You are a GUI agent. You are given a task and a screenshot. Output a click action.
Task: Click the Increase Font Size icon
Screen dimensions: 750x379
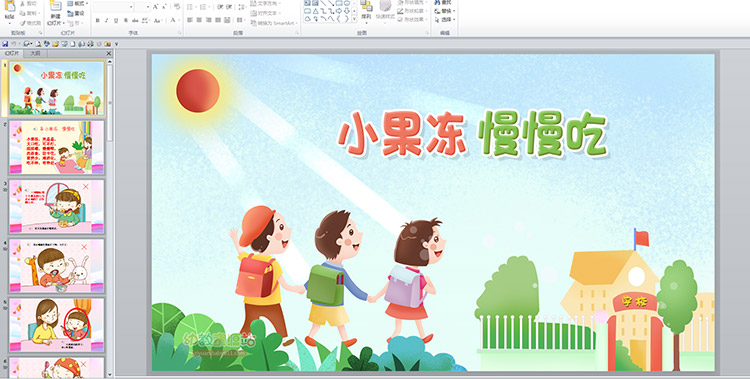tap(156, 7)
